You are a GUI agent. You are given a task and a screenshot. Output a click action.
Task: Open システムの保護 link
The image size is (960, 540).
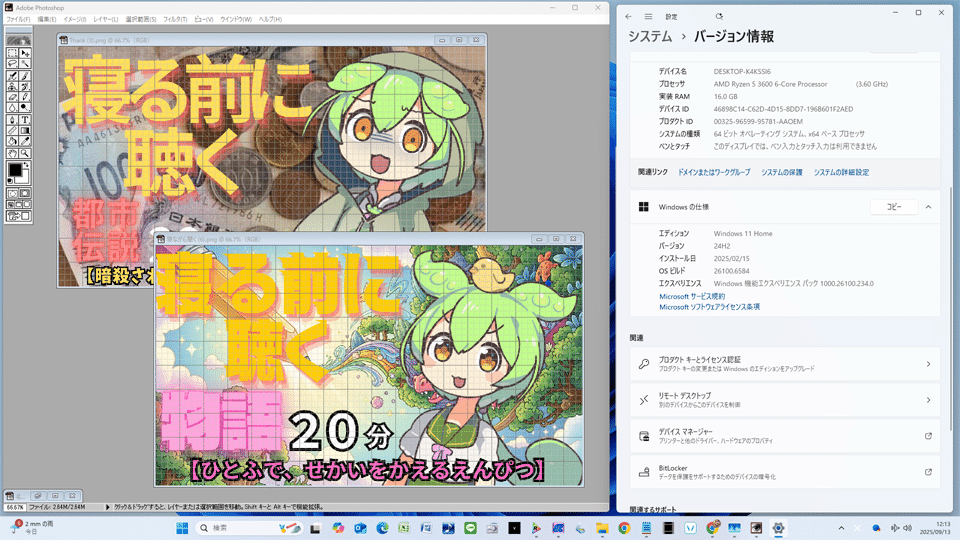tap(782, 173)
